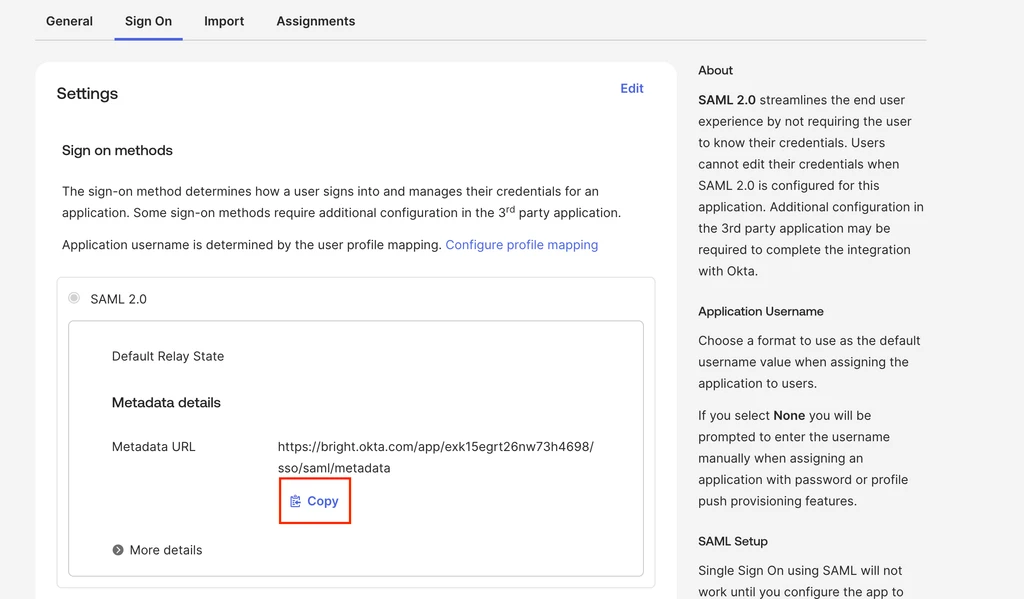
Task: Go to the Assignments tab
Action: coord(315,21)
